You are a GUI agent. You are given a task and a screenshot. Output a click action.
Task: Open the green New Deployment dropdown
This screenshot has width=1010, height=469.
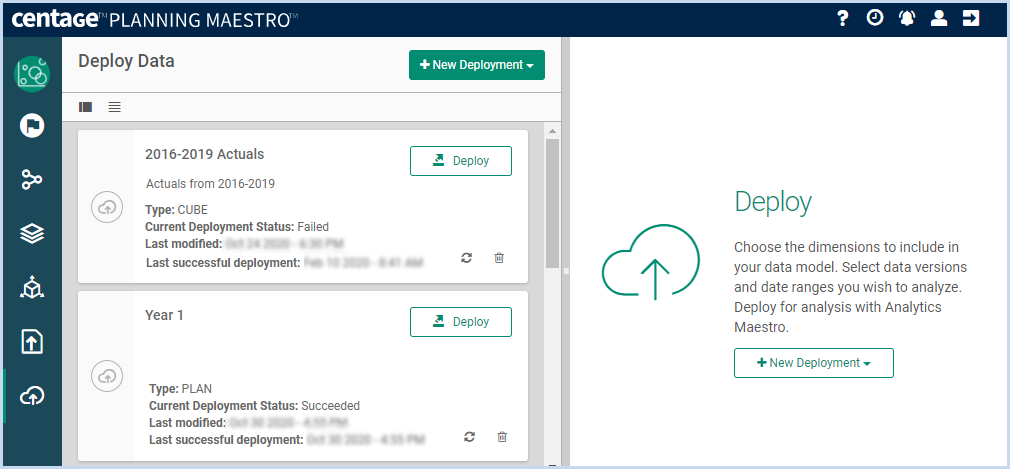477,65
